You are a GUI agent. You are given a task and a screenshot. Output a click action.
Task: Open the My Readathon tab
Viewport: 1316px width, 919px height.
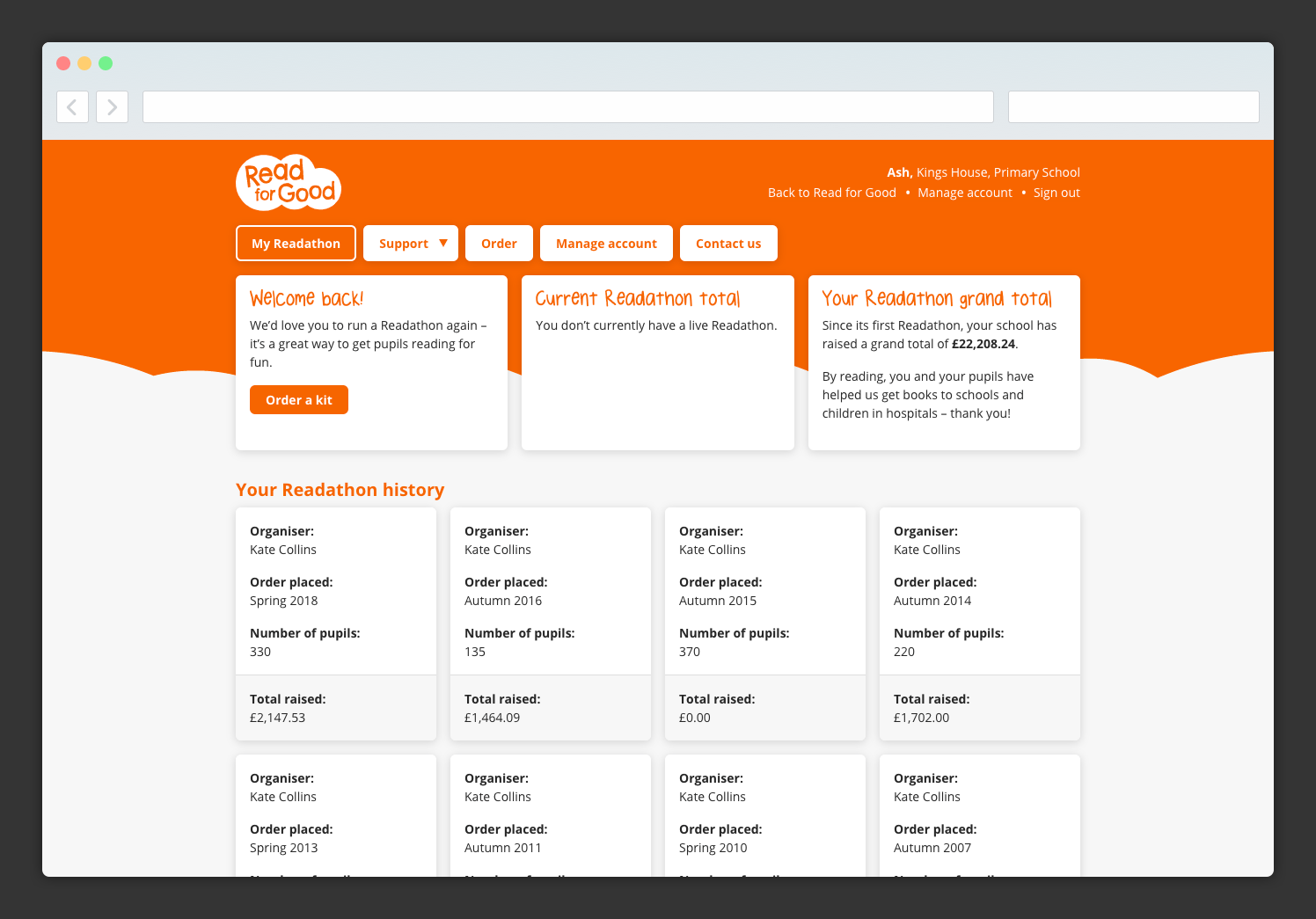(296, 244)
